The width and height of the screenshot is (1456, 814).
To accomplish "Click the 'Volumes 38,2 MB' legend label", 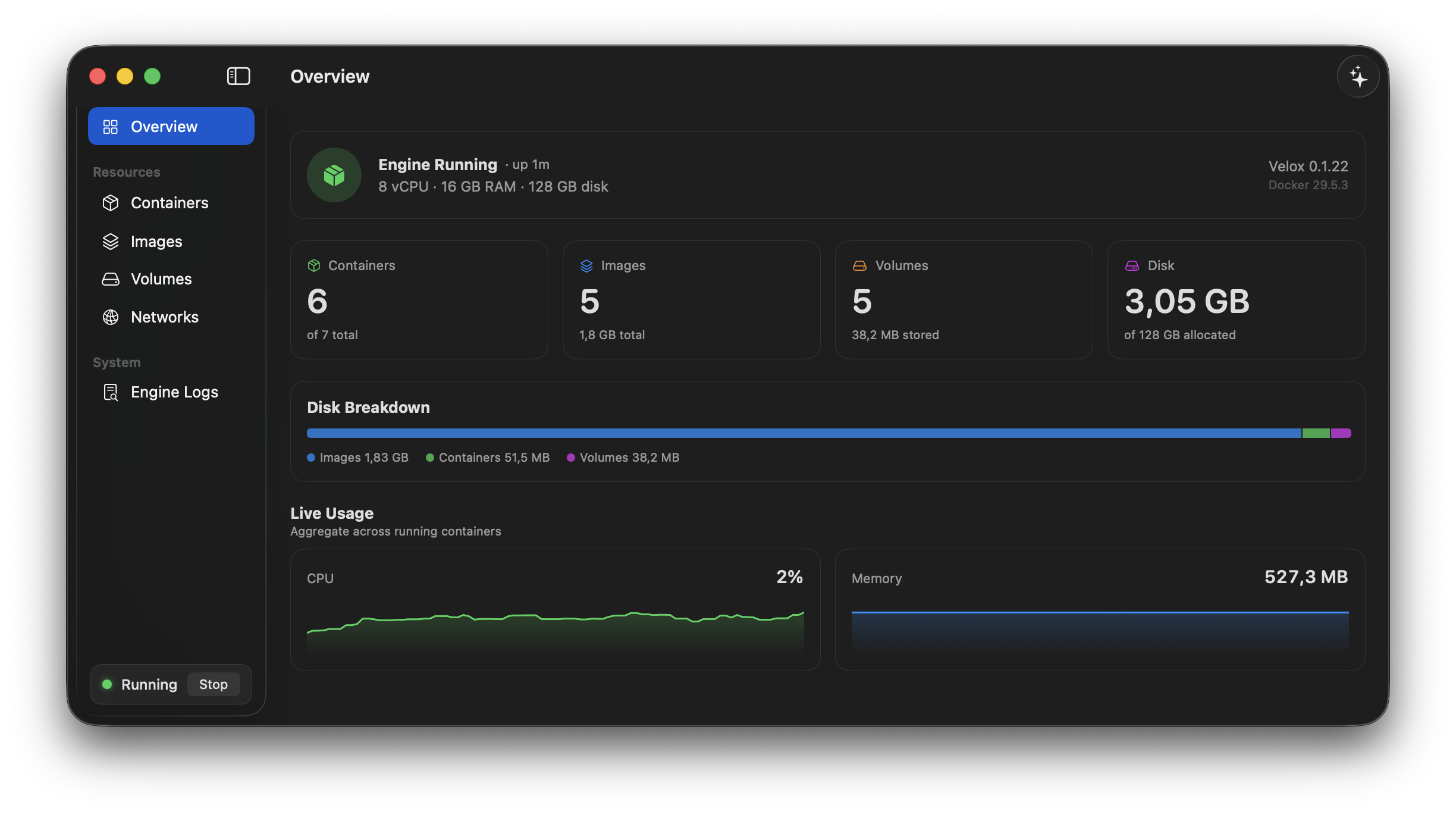I will click(x=629, y=458).
